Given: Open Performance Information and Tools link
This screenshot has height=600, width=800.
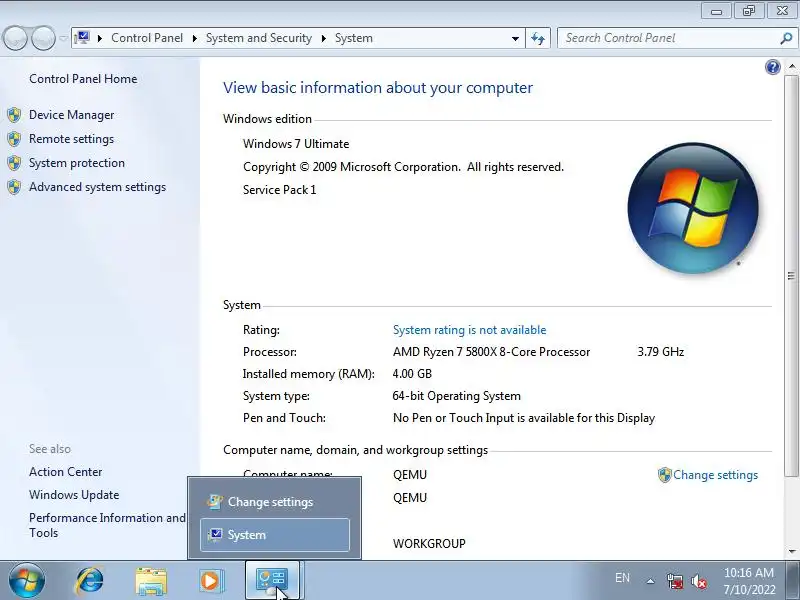Looking at the screenshot, I should coord(107,525).
